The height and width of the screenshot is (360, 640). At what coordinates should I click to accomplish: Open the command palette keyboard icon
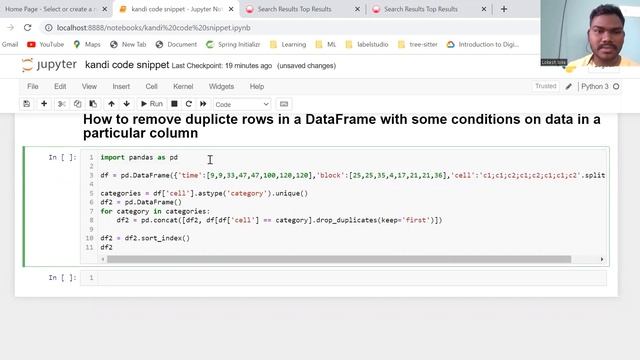(284, 104)
